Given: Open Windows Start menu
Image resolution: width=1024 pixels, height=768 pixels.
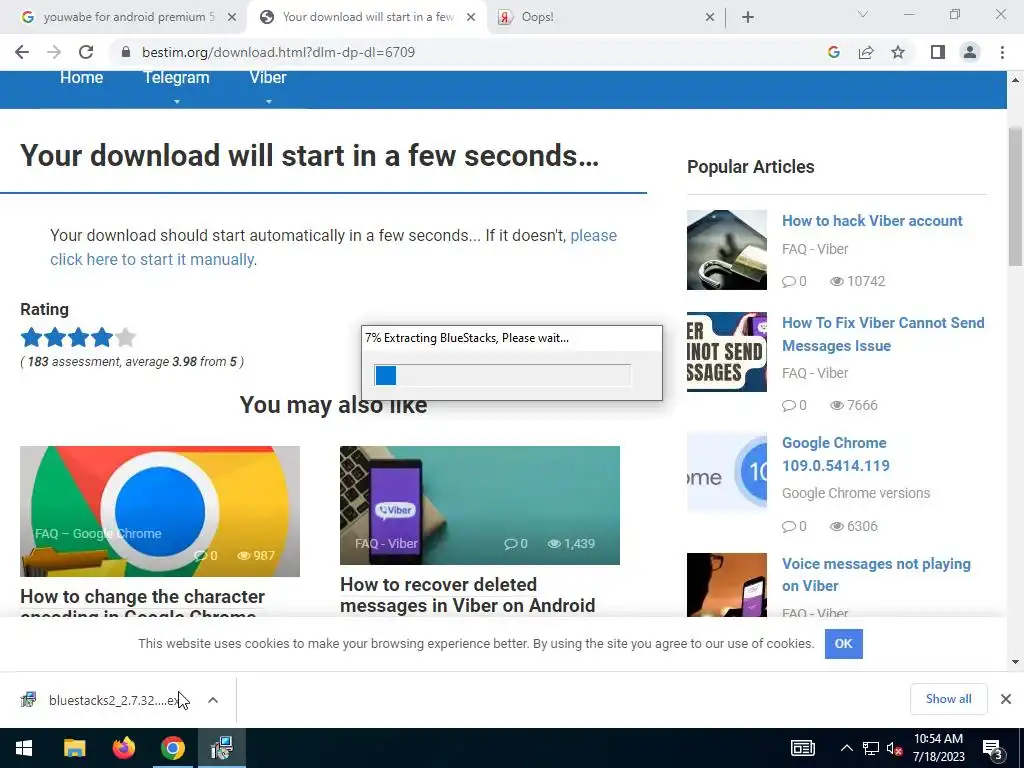Looking at the screenshot, I should 24,748.
